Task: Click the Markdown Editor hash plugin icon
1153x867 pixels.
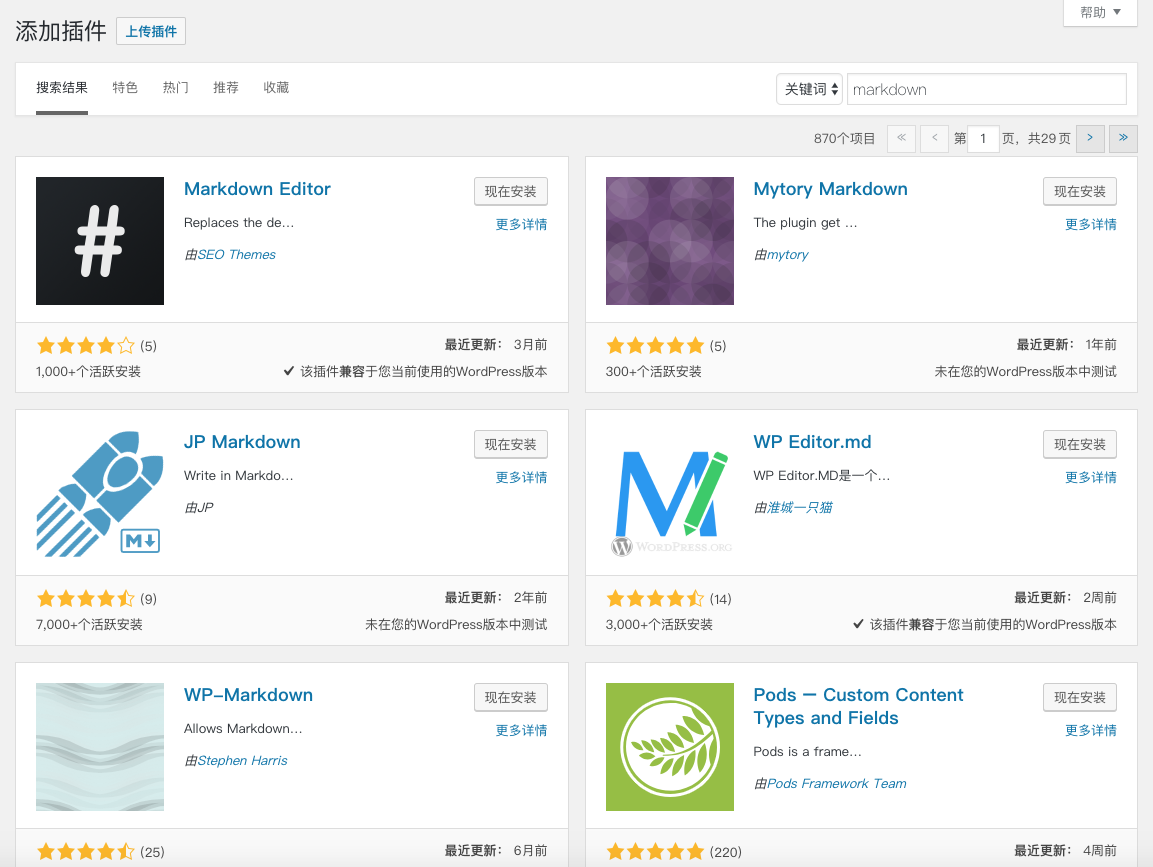Action: pyautogui.click(x=100, y=241)
